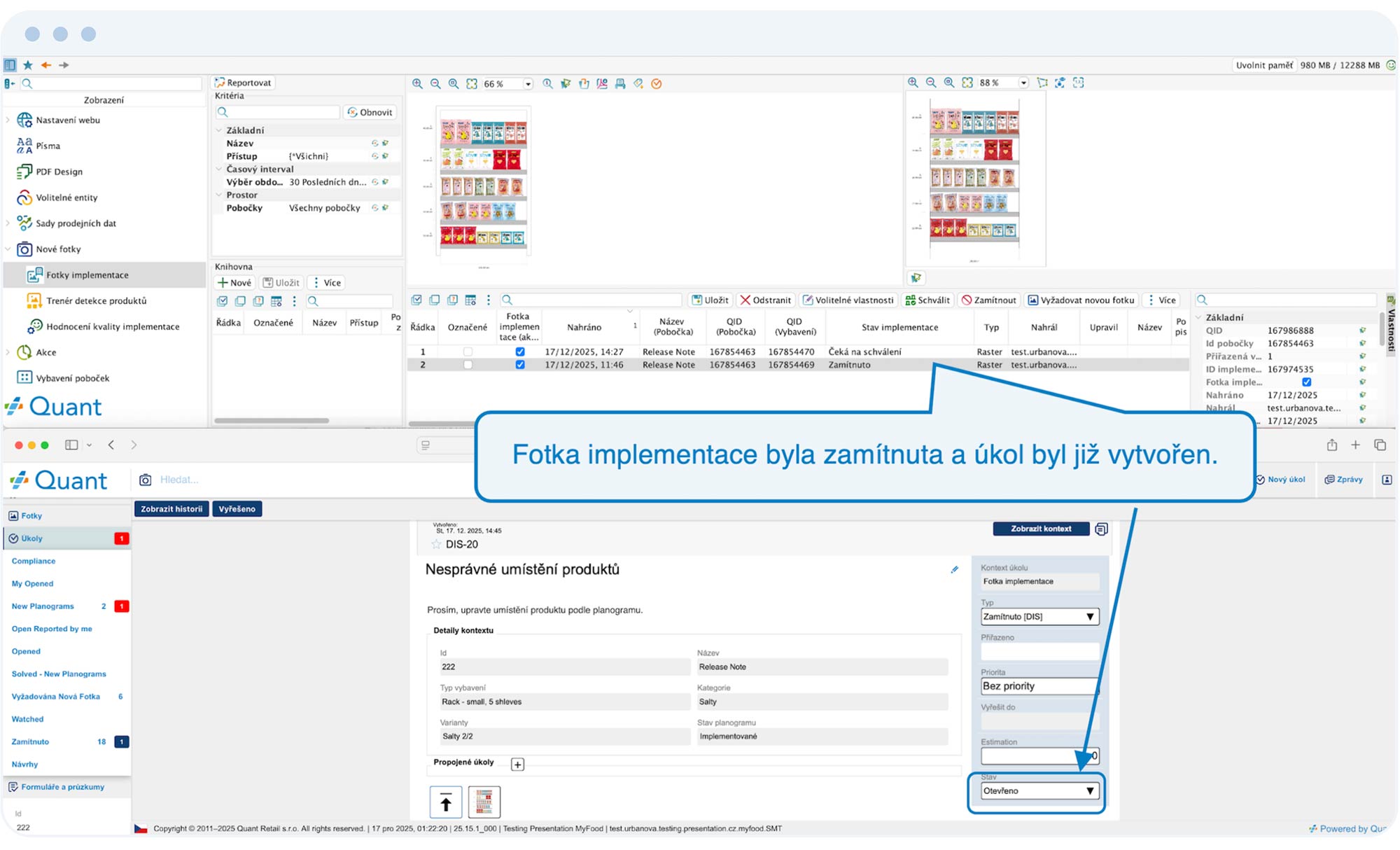Viewport: 1400px width, 850px height.
Task: Zoom out on the right photo viewer
Action: point(931,83)
